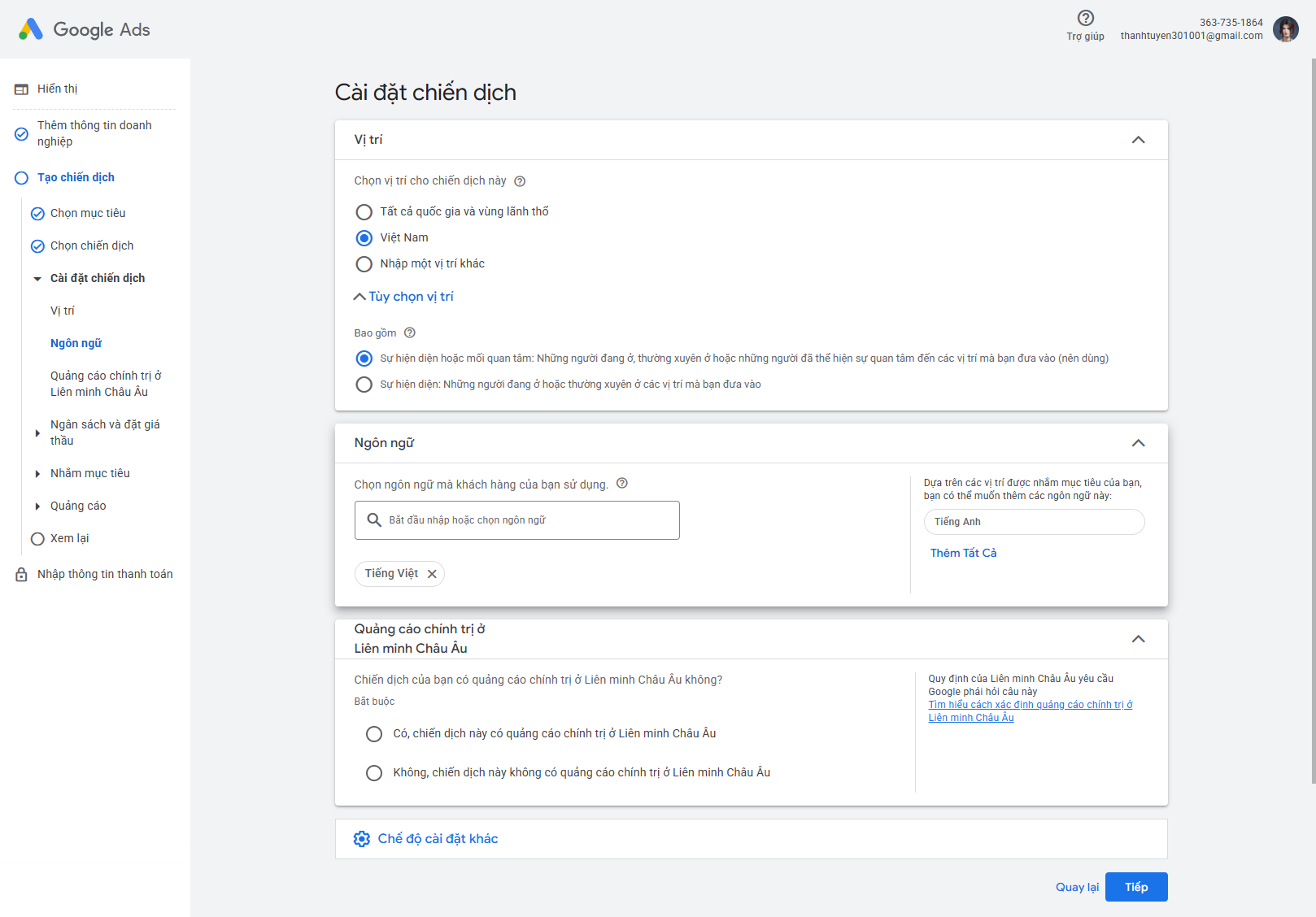Click the language search input field
This screenshot has height=917, width=1316.
pos(517,520)
